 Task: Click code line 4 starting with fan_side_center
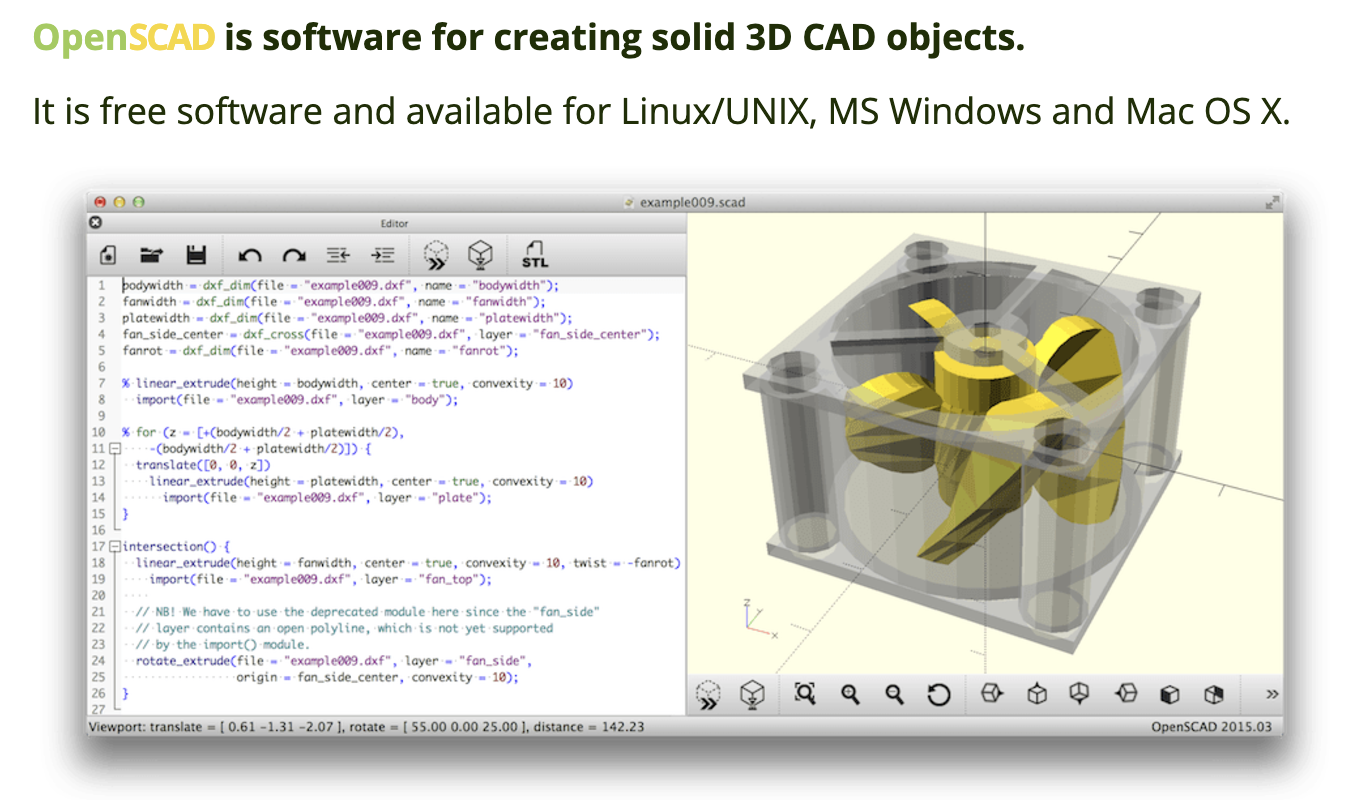[x=391, y=334]
